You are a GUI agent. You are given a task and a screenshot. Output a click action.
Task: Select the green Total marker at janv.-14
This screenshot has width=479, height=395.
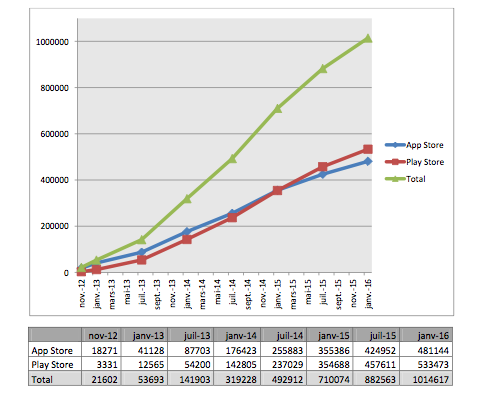point(187,199)
